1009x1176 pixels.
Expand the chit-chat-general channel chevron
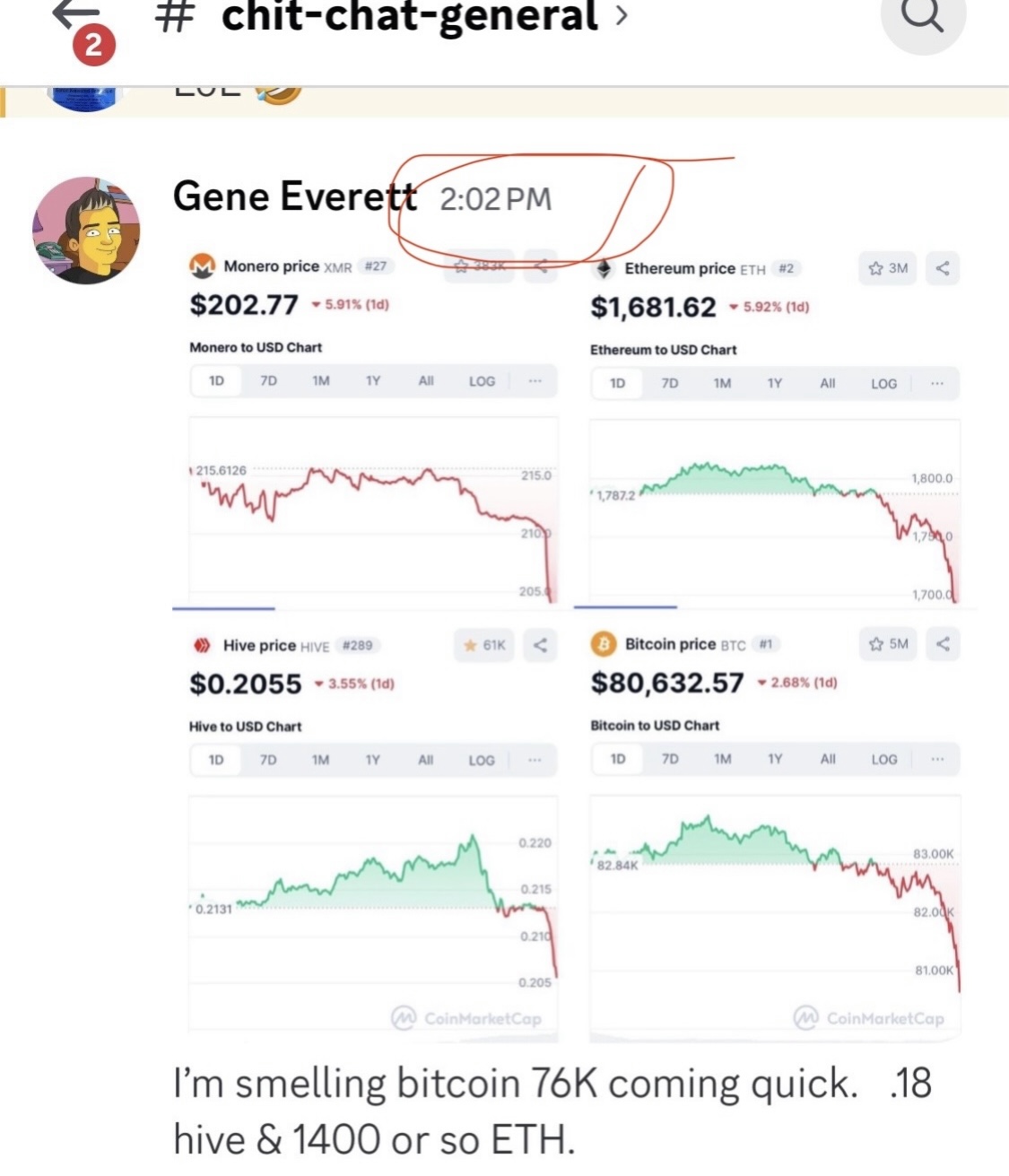(x=621, y=14)
